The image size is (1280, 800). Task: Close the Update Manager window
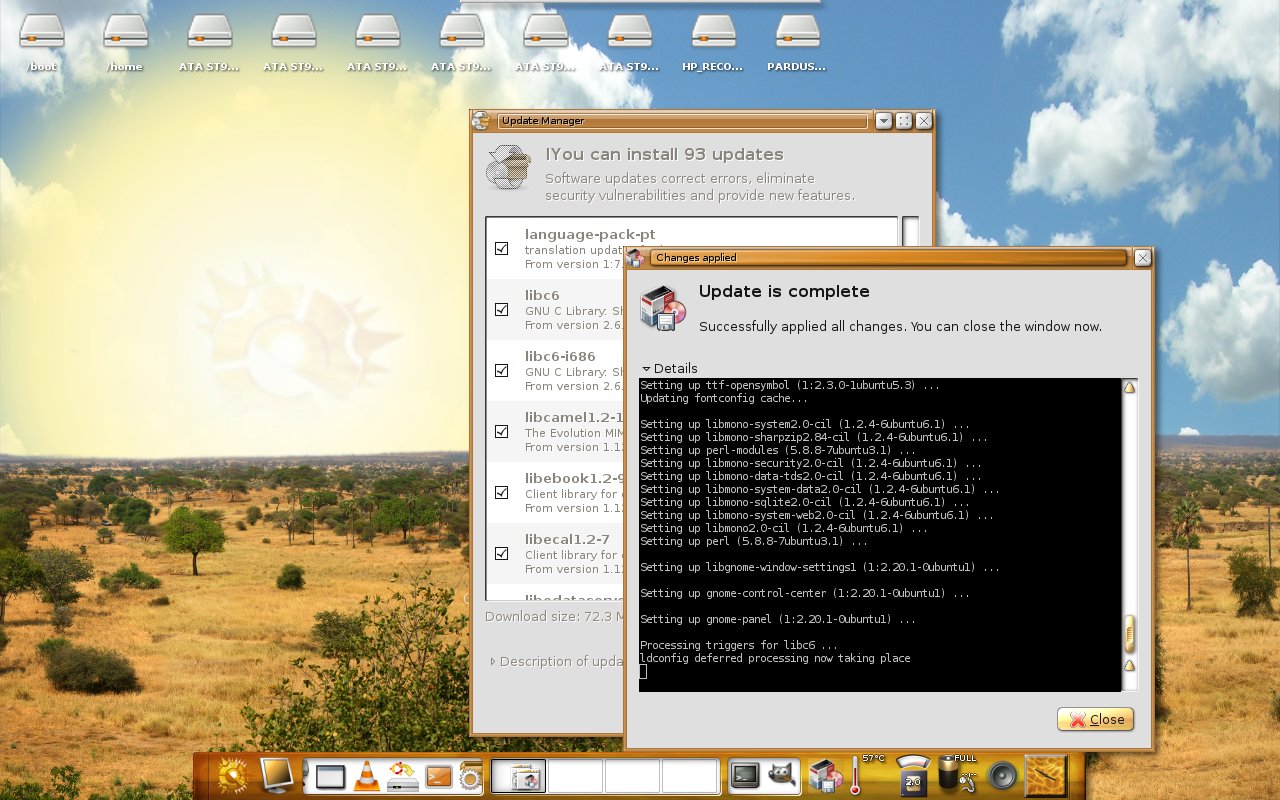(x=924, y=121)
